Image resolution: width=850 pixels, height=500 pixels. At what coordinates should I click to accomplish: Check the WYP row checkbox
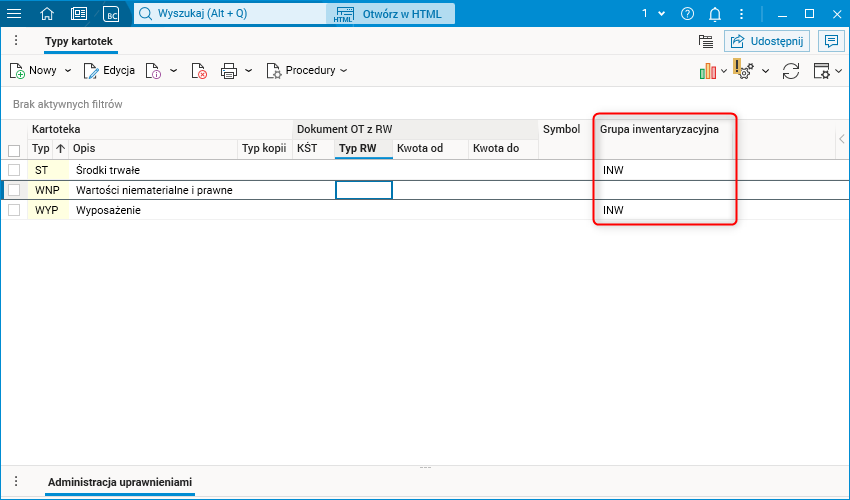tap(14, 210)
